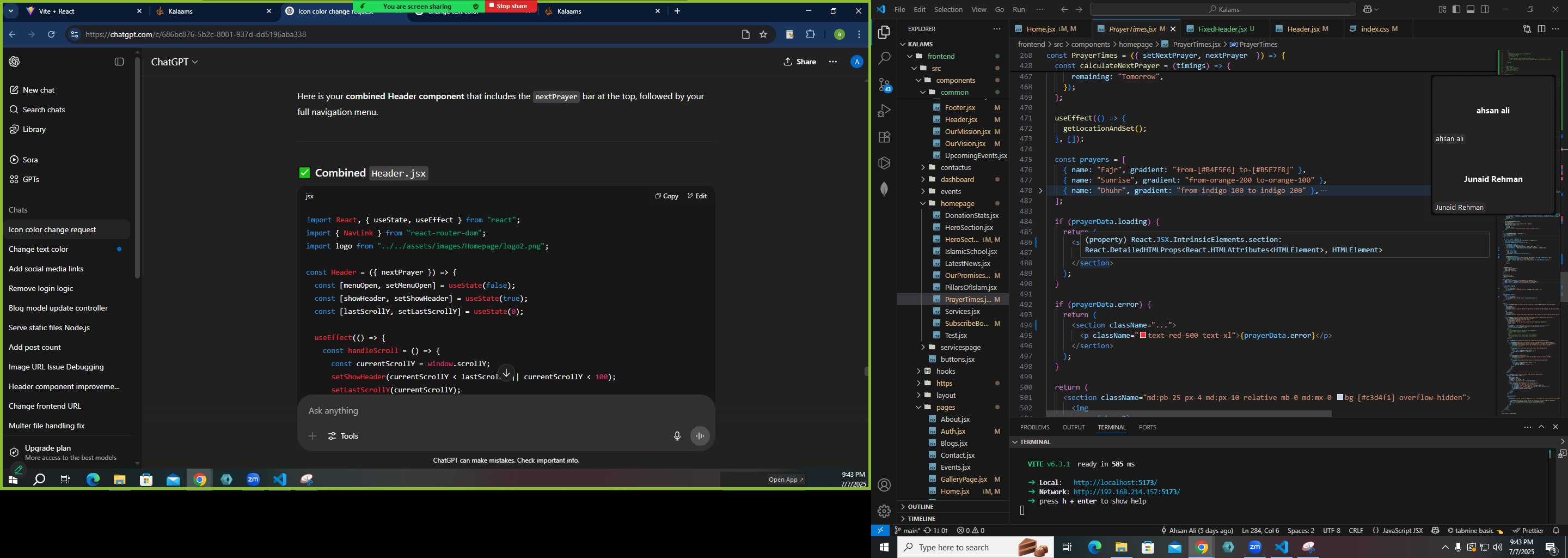Click the remote window icon in status bar

(880, 531)
